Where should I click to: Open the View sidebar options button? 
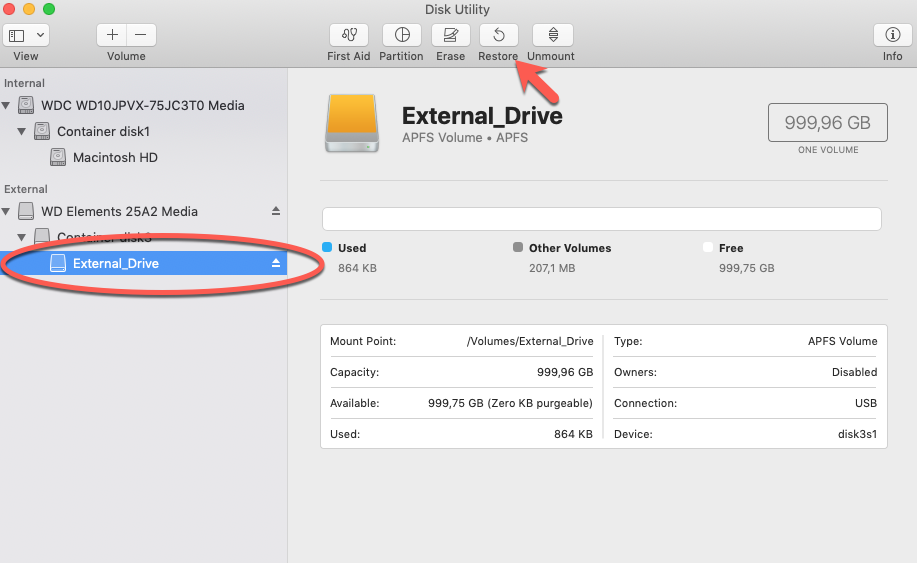click(16, 35)
